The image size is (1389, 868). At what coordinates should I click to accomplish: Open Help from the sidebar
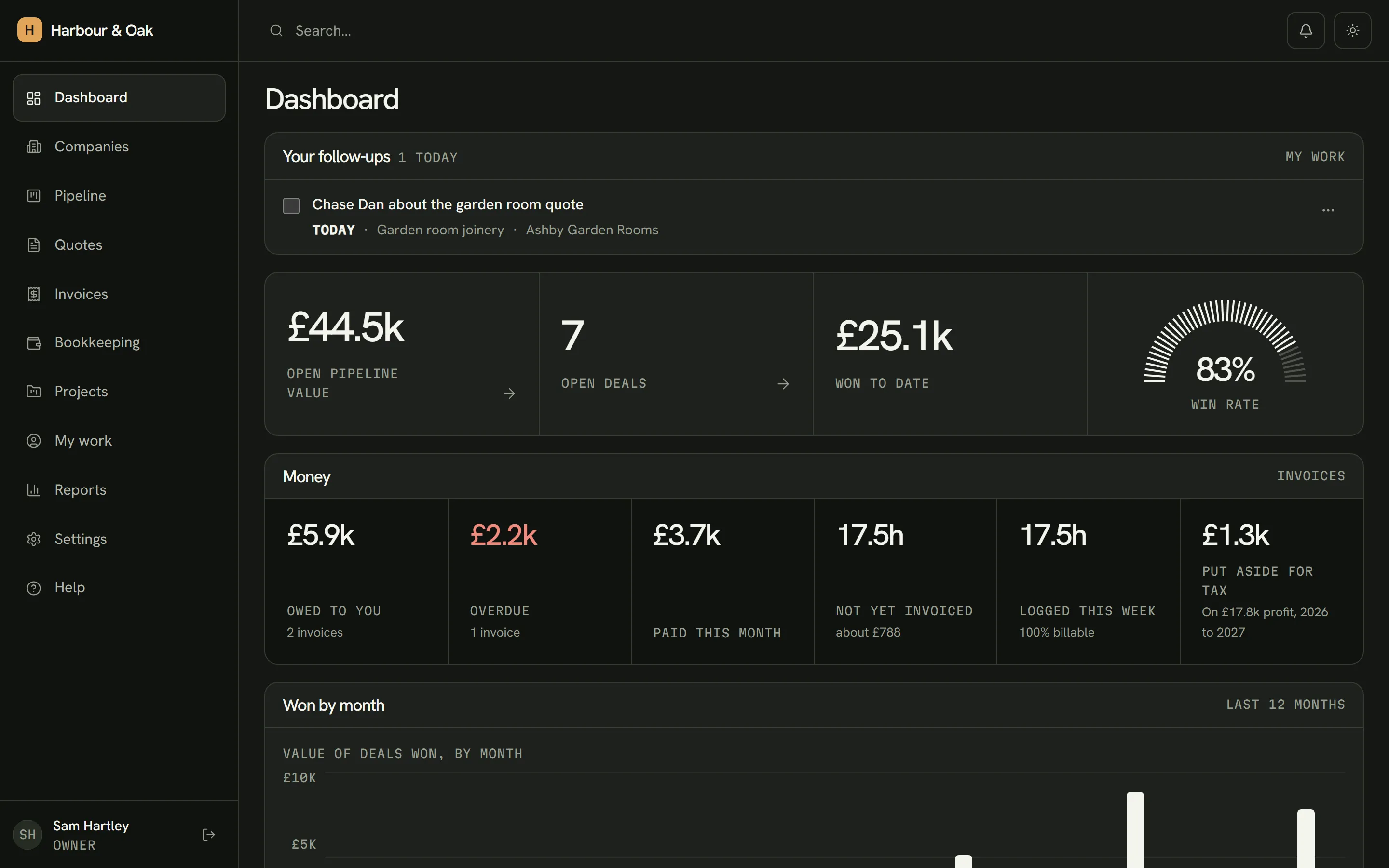(x=119, y=588)
